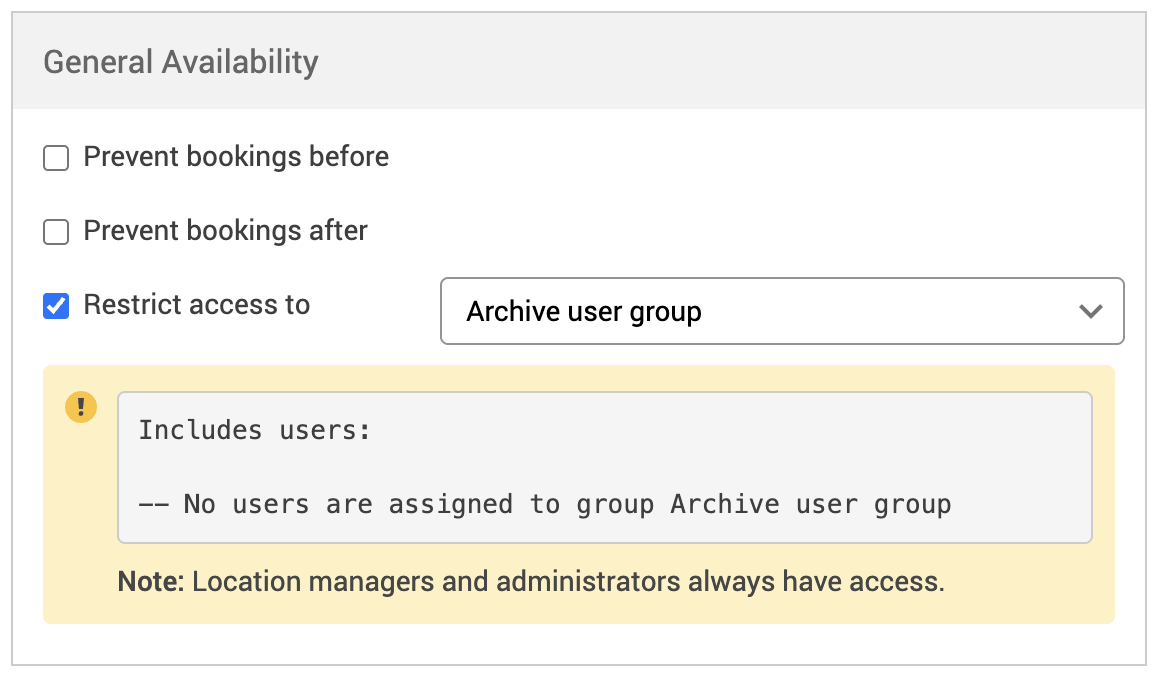This screenshot has width=1160, height=680.
Task: Click the no users assigned warning text
Action: coord(545,504)
